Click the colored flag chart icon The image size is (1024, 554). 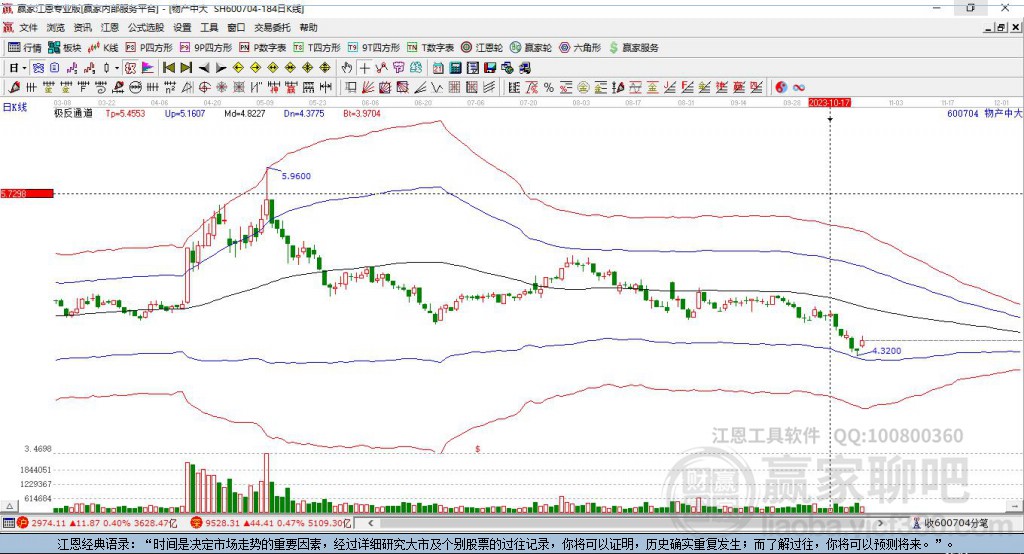pyautogui.click(x=148, y=68)
